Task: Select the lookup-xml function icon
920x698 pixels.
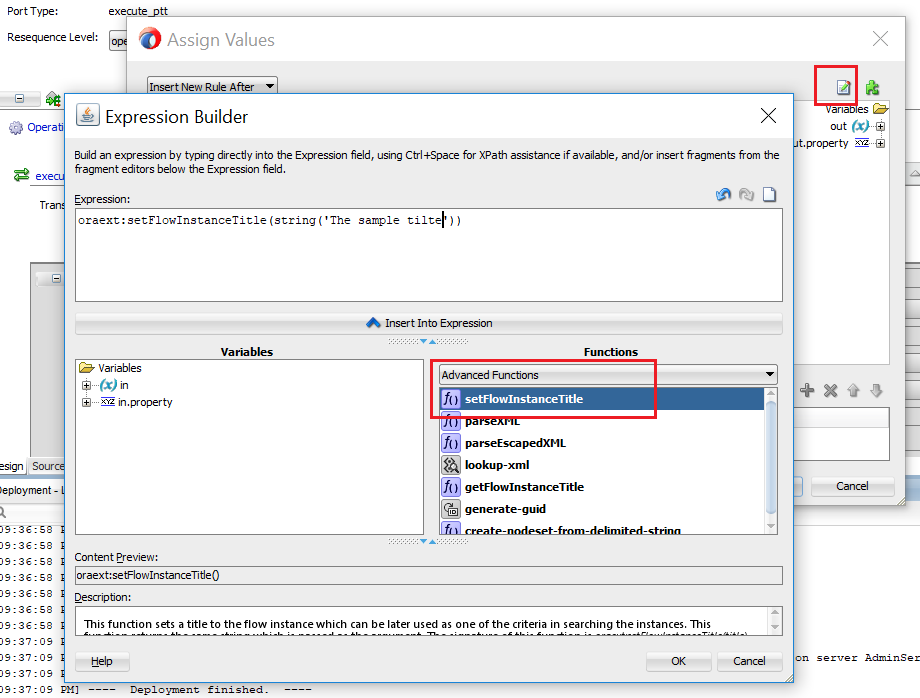Action: [452, 464]
